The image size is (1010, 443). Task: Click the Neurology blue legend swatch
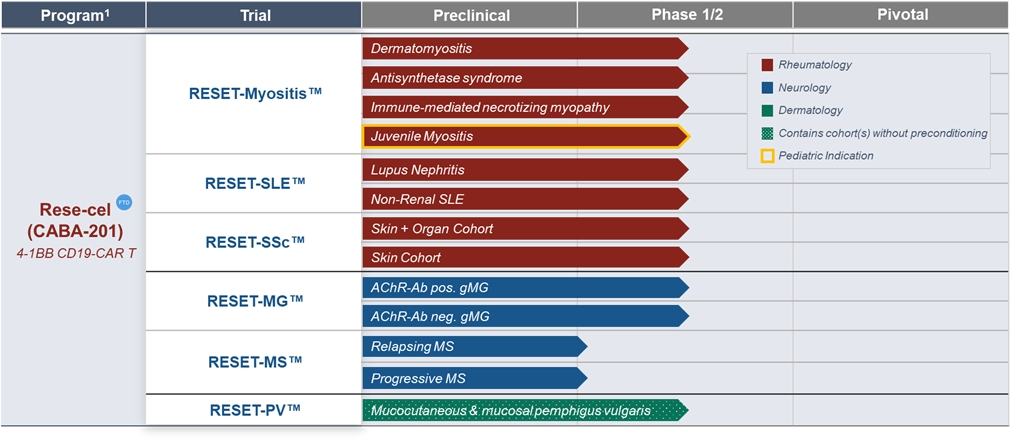click(x=767, y=88)
